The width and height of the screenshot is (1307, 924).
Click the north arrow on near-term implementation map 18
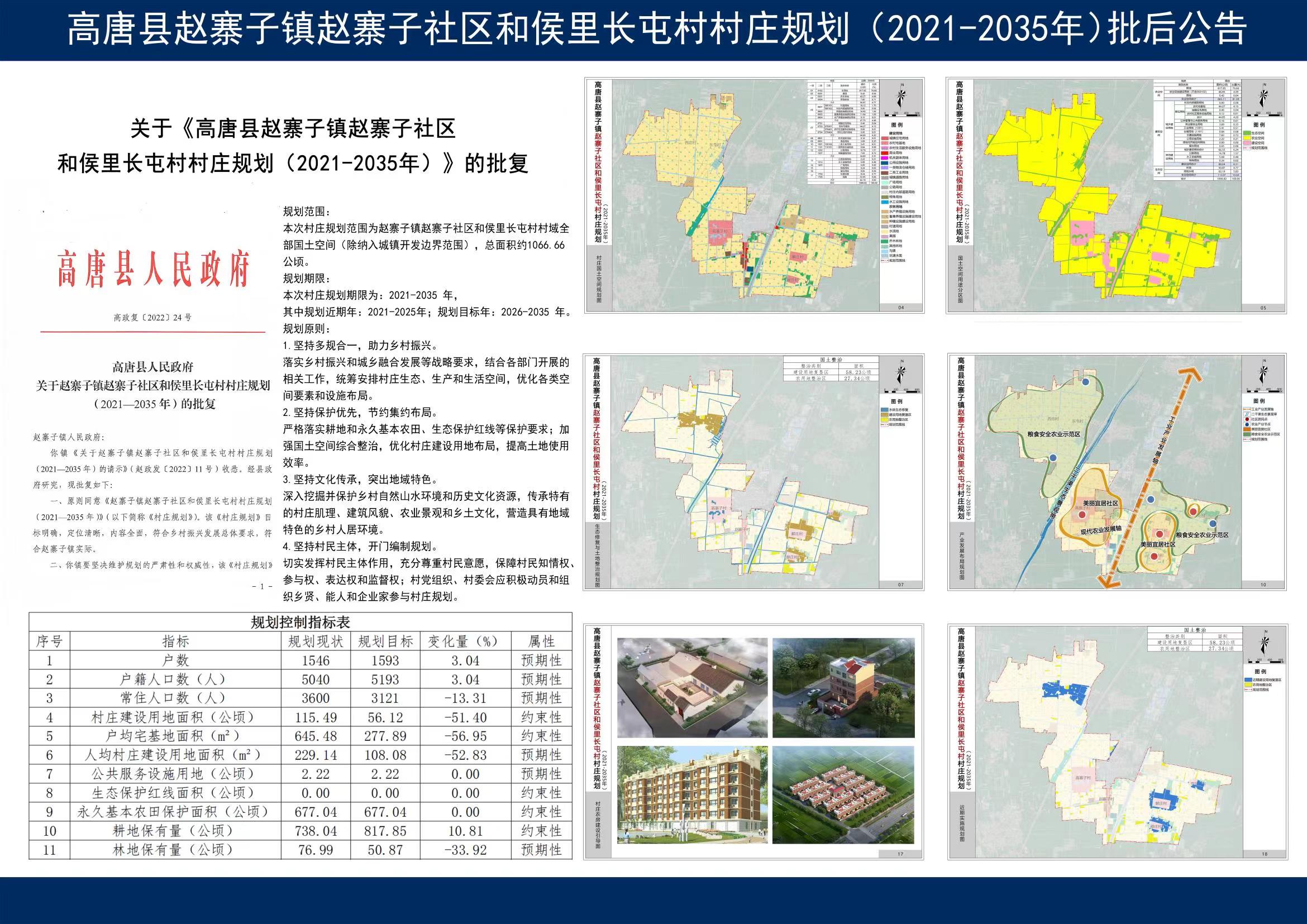pos(1263,645)
